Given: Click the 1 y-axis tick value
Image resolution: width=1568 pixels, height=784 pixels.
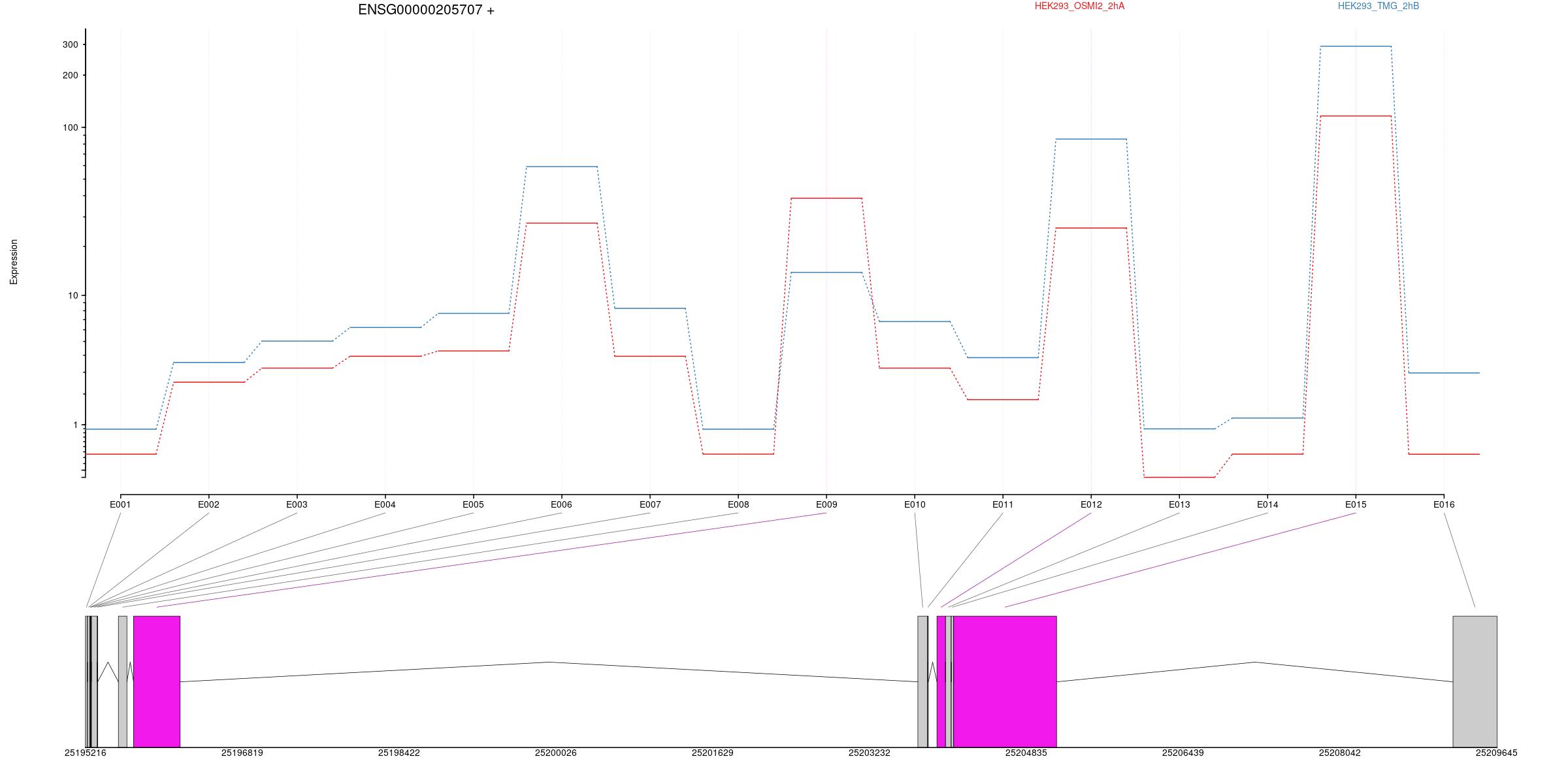Looking at the screenshot, I should pyautogui.click(x=76, y=425).
